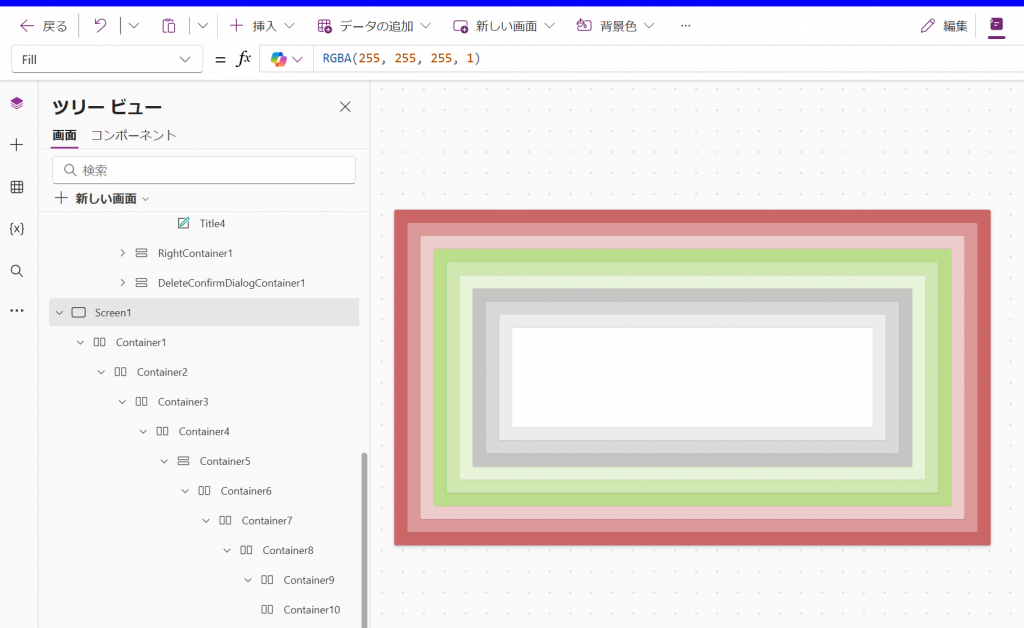This screenshot has width=1024, height=628.
Task: Open the Variables {x} icon in sidebar
Action: tap(17, 229)
